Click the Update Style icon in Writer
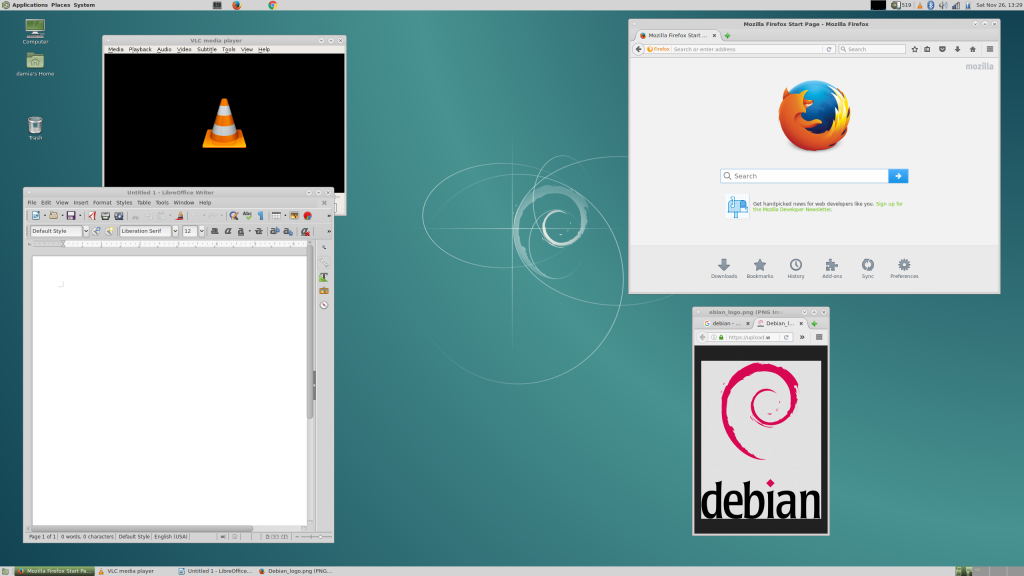 coord(96,231)
